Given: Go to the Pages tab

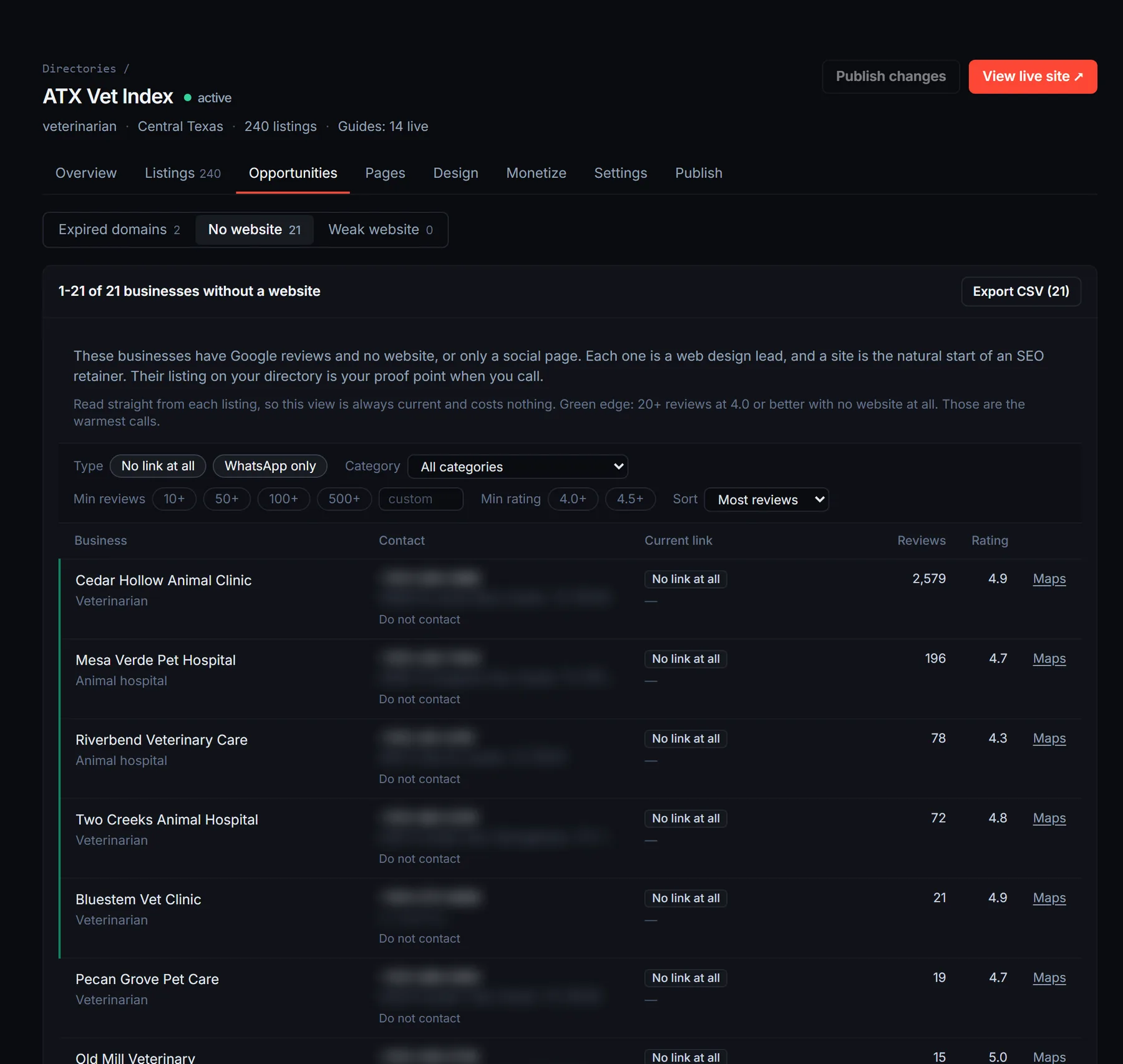Looking at the screenshot, I should click(x=385, y=173).
